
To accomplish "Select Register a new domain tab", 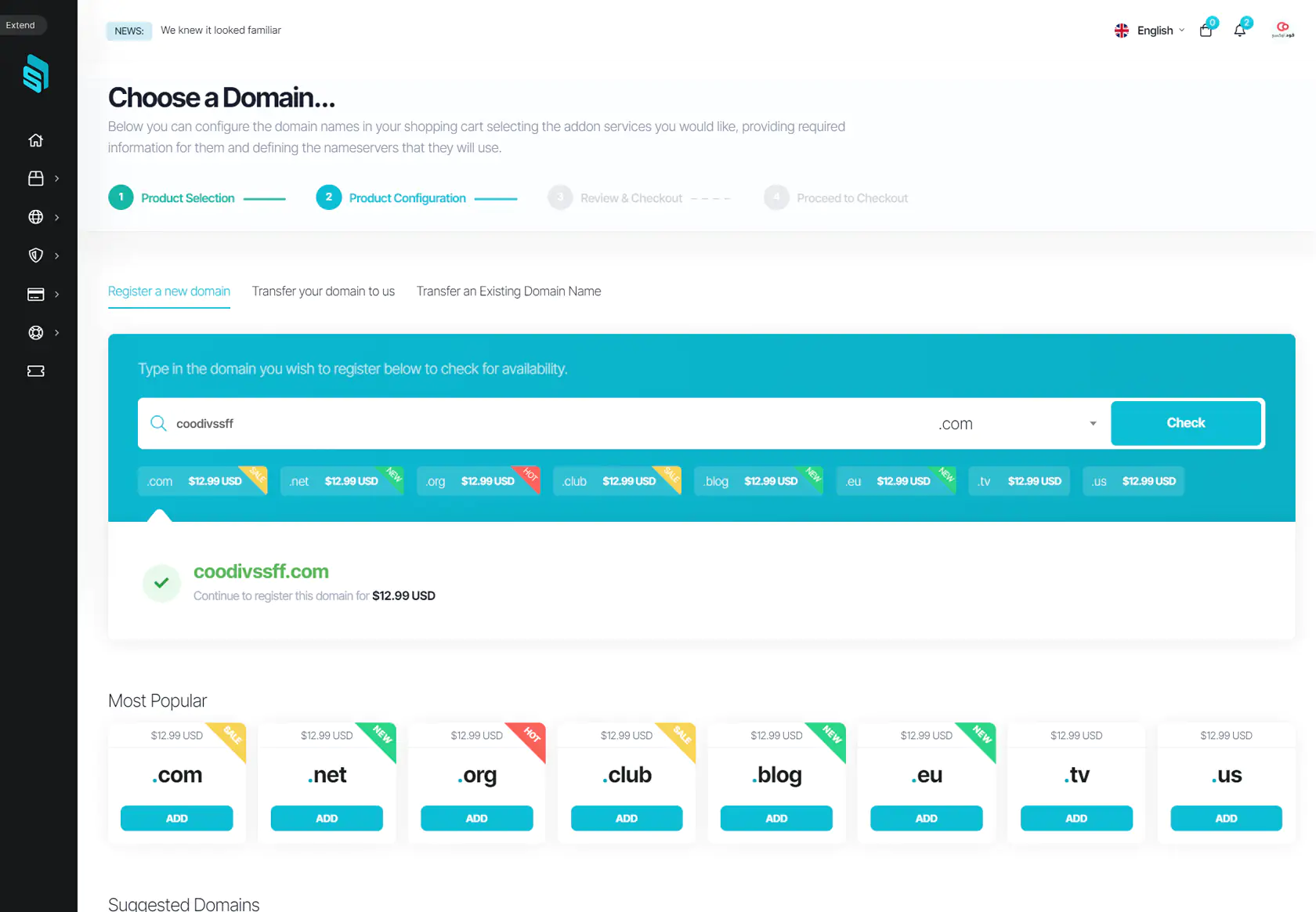I will click(x=169, y=291).
